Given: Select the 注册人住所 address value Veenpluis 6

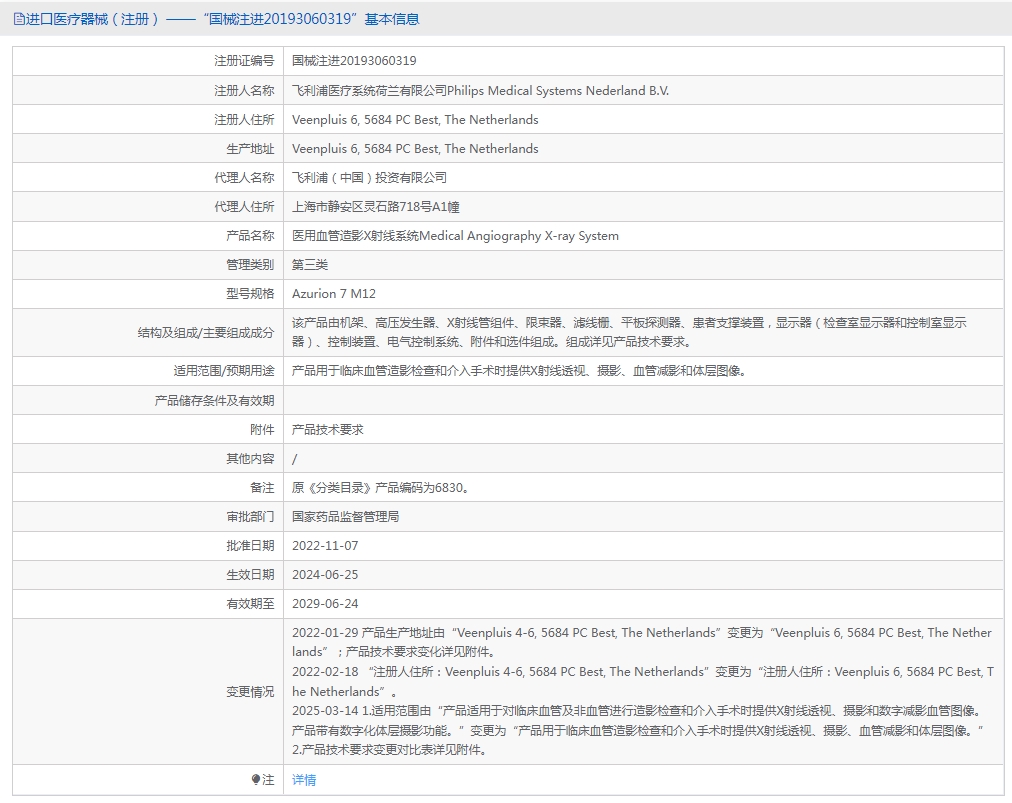Looking at the screenshot, I should point(415,119).
